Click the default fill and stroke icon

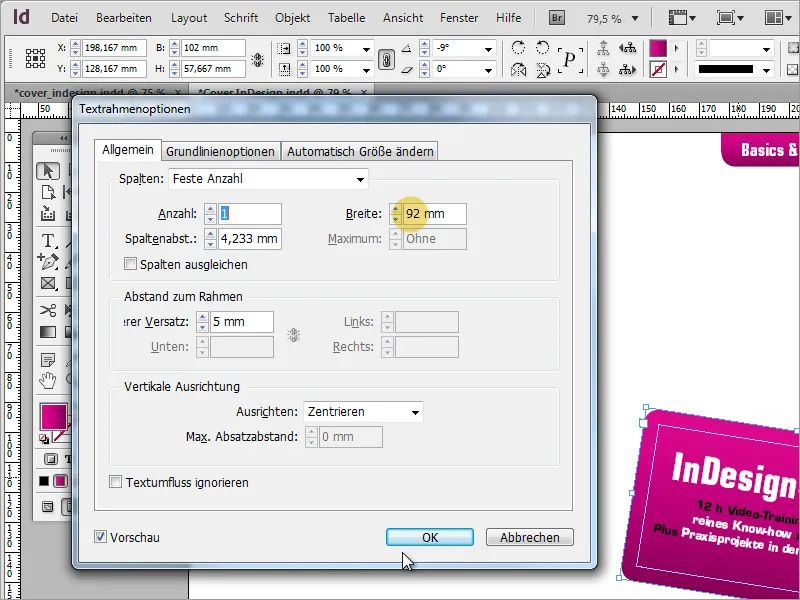pos(44,438)
